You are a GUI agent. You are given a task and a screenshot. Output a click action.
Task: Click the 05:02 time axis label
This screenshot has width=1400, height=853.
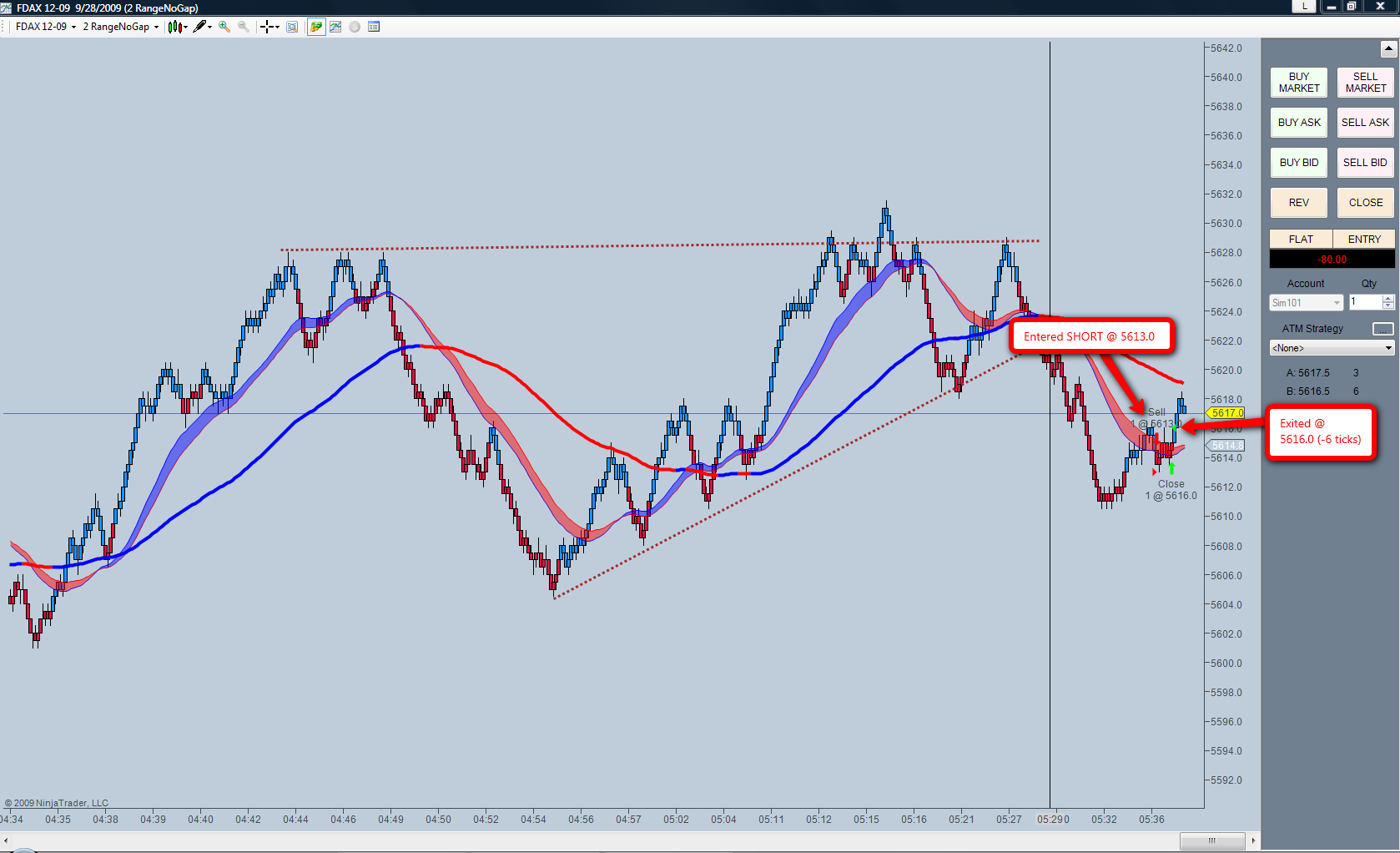(676, 820)
